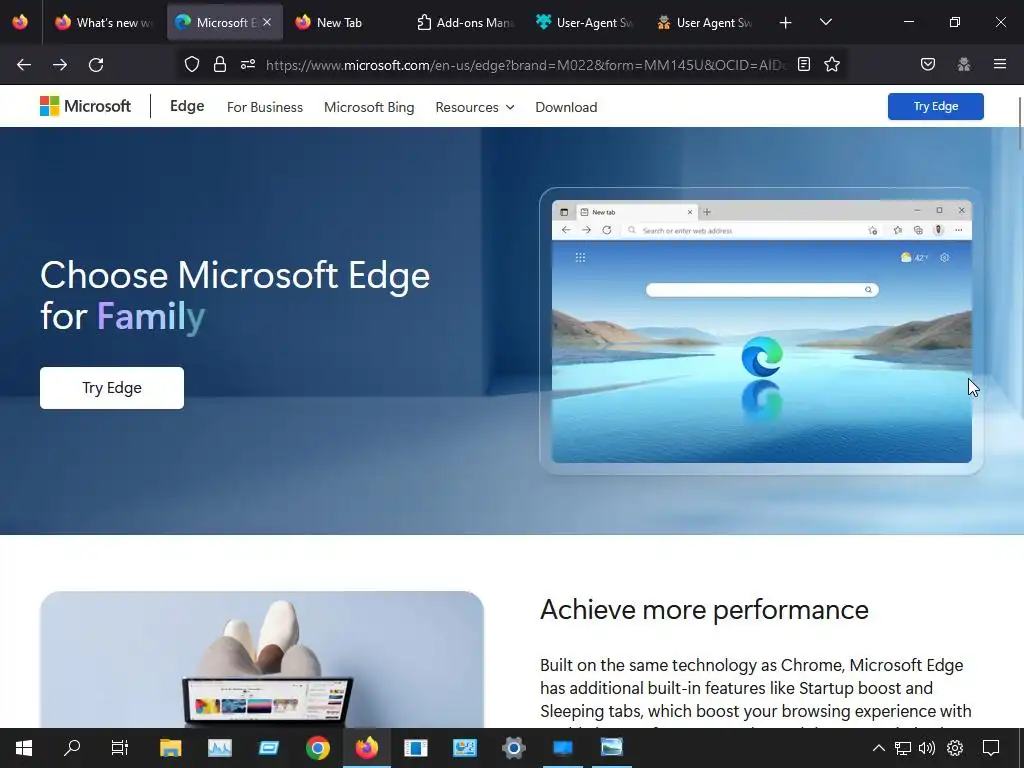Open tracking protection shield icon
The image size is (1024, 768).
point(191,64)
